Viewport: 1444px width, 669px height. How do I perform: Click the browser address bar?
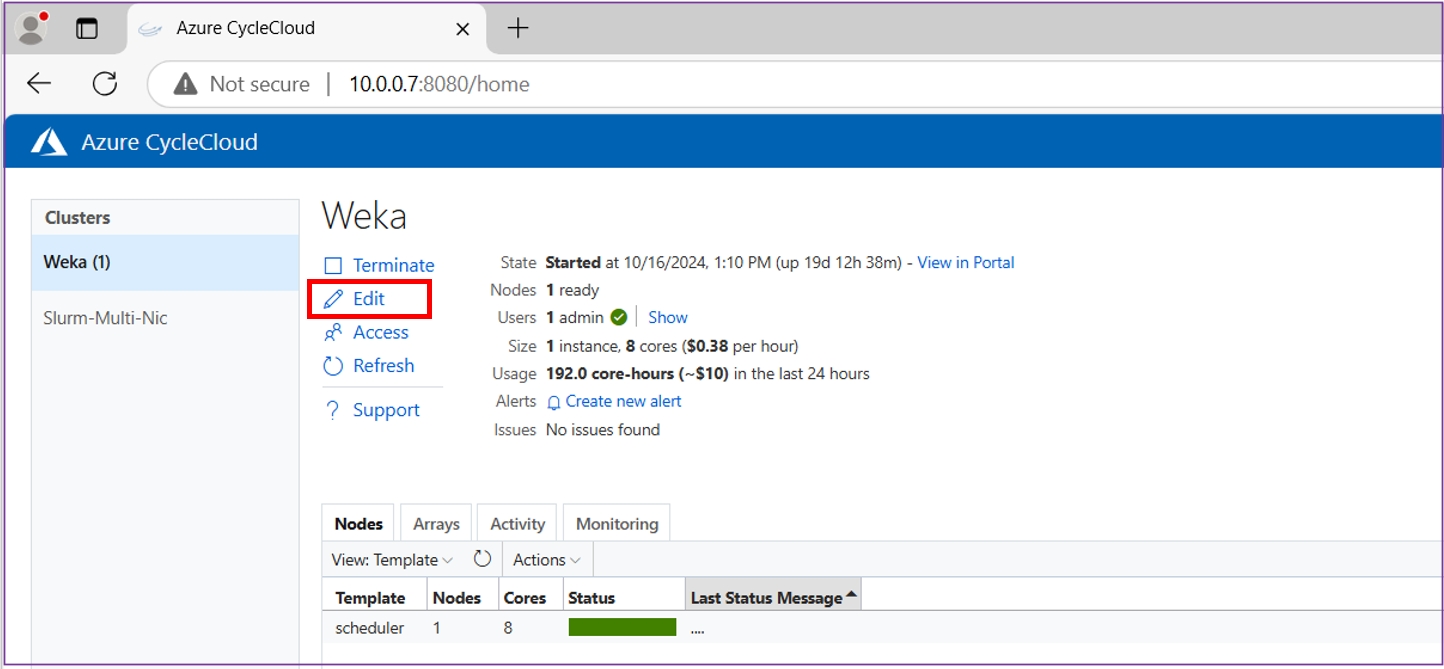(x=700, y=84)
